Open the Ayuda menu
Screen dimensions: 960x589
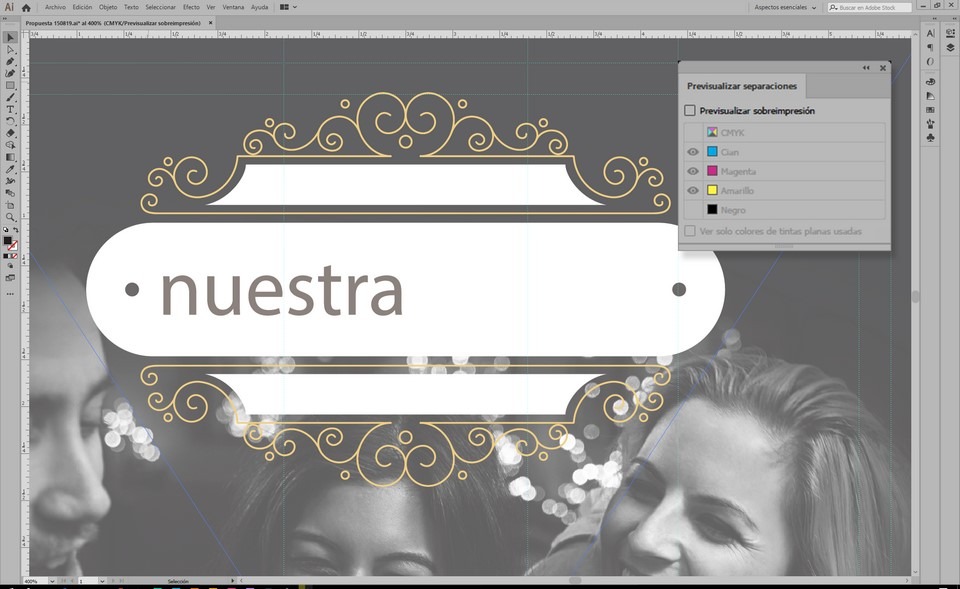click(x=260, y=7)
